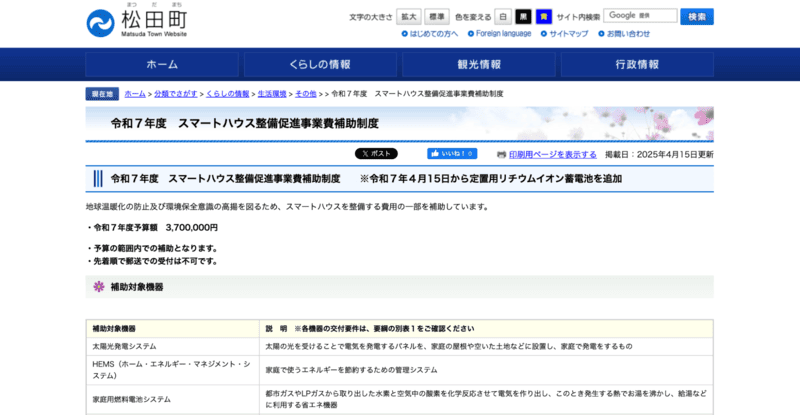
Task: Click the 検索 search button
Action: (697, 17)
